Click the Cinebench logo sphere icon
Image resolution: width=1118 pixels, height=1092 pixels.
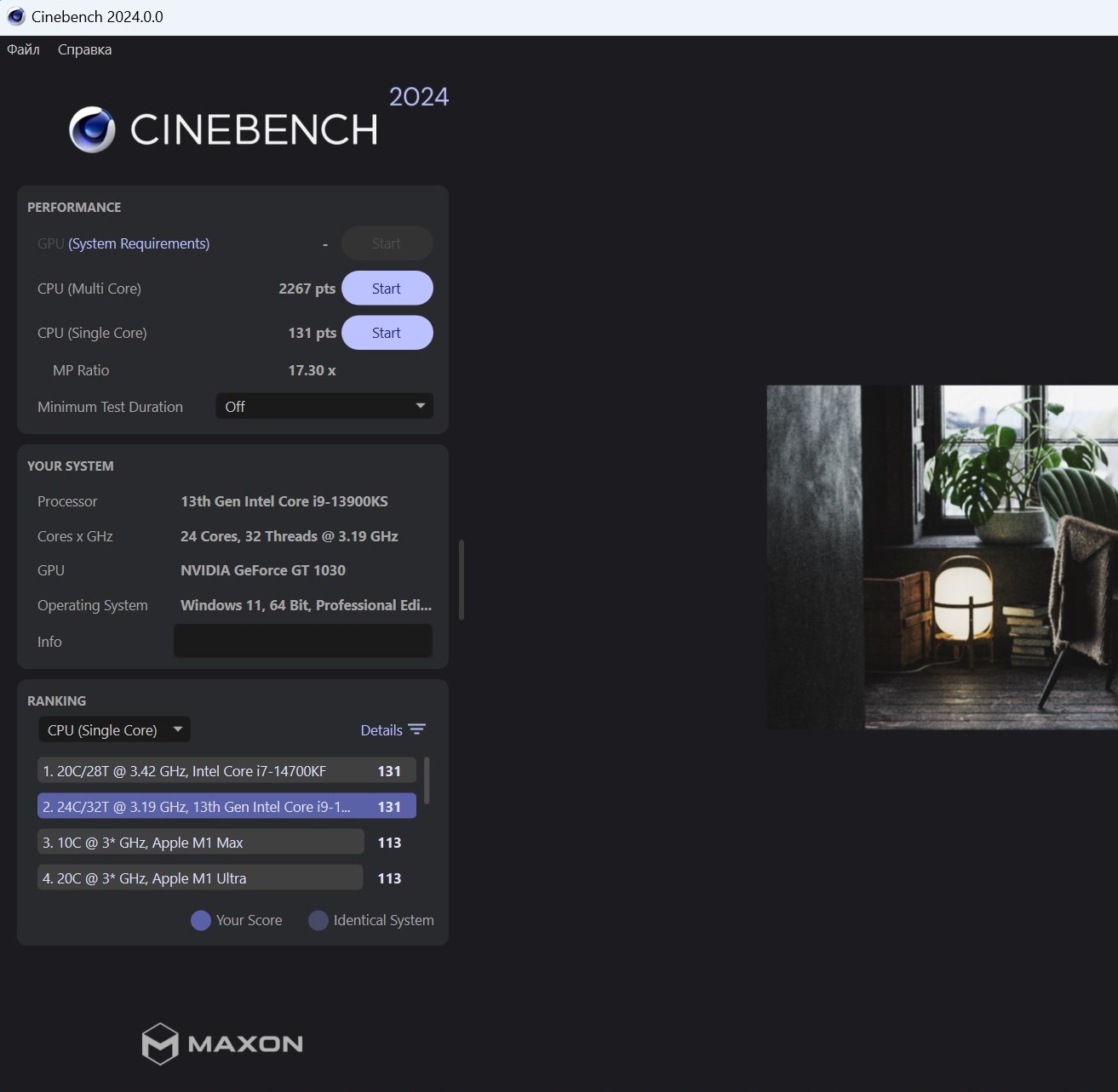click(92, 129)
